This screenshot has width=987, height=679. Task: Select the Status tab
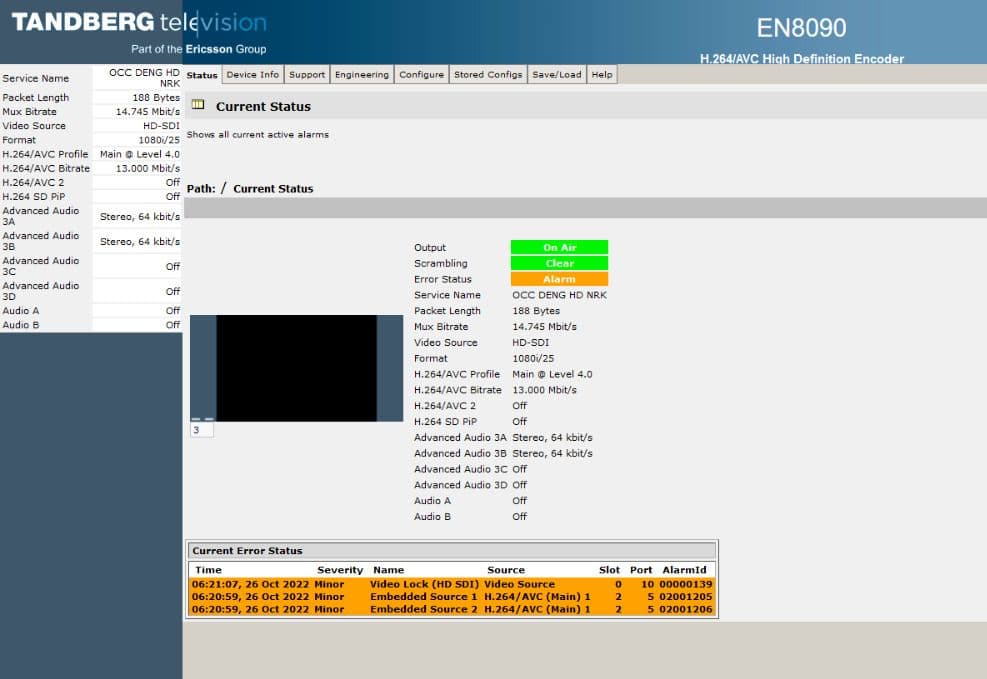click(x=201, y=73)
